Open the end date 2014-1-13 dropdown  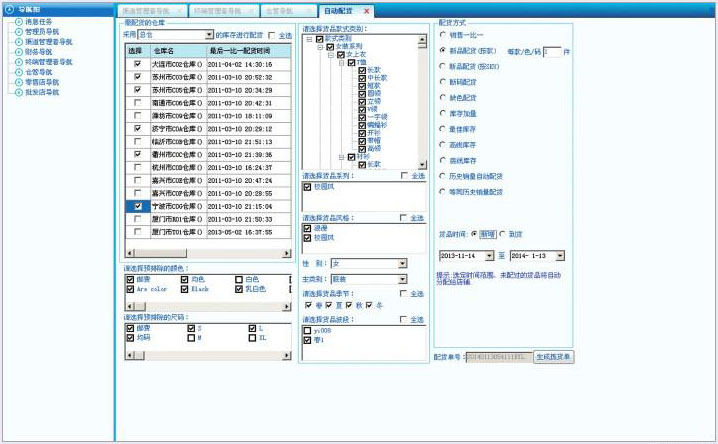[560, 255]
